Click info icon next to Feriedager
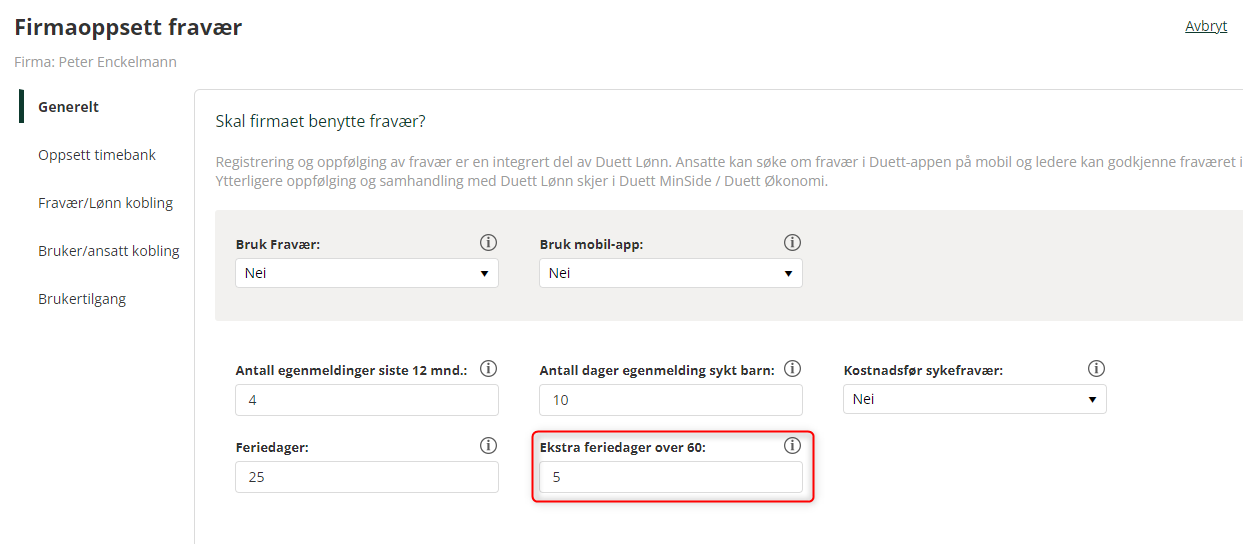The image size is (1243, 544). [x=488, y=446]
